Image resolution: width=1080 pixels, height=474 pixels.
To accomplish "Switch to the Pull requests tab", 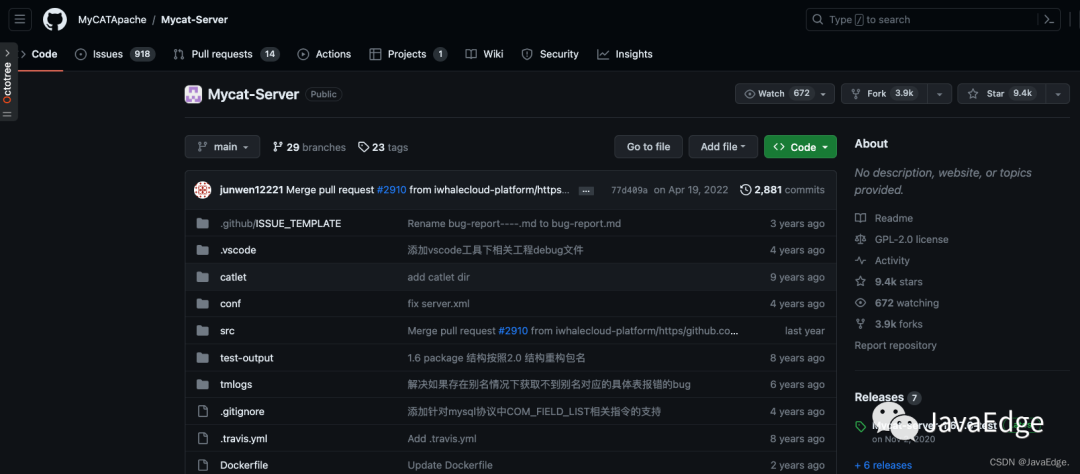I will point(227,54).
